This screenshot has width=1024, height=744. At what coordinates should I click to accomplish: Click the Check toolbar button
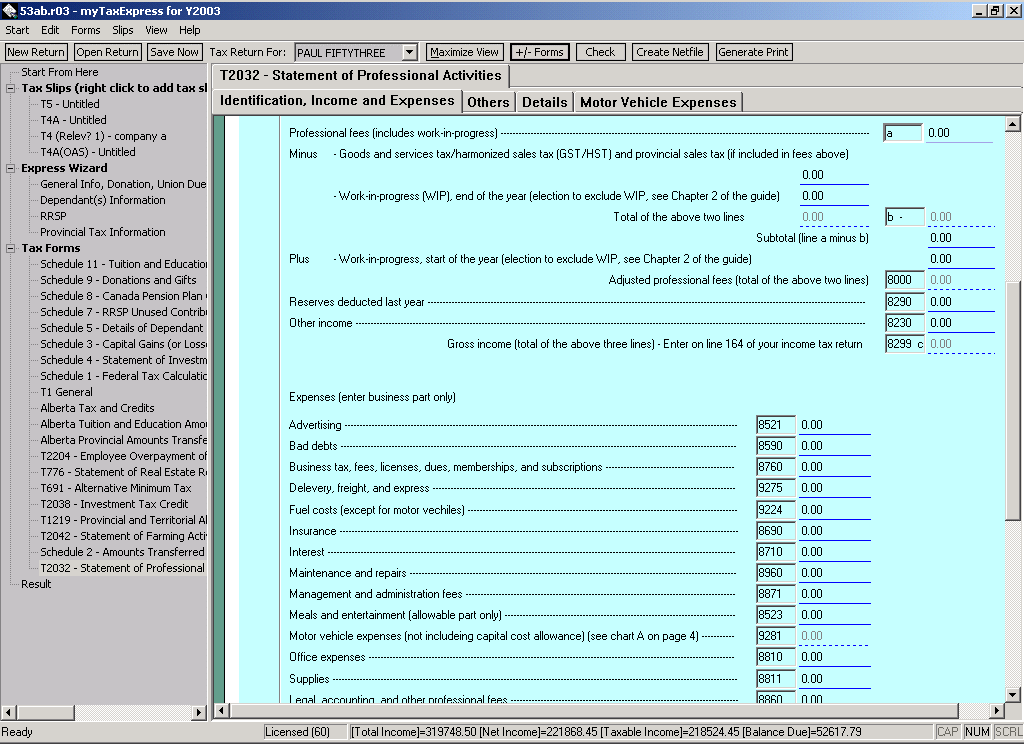pyautogui.click(x=600, y=52)
